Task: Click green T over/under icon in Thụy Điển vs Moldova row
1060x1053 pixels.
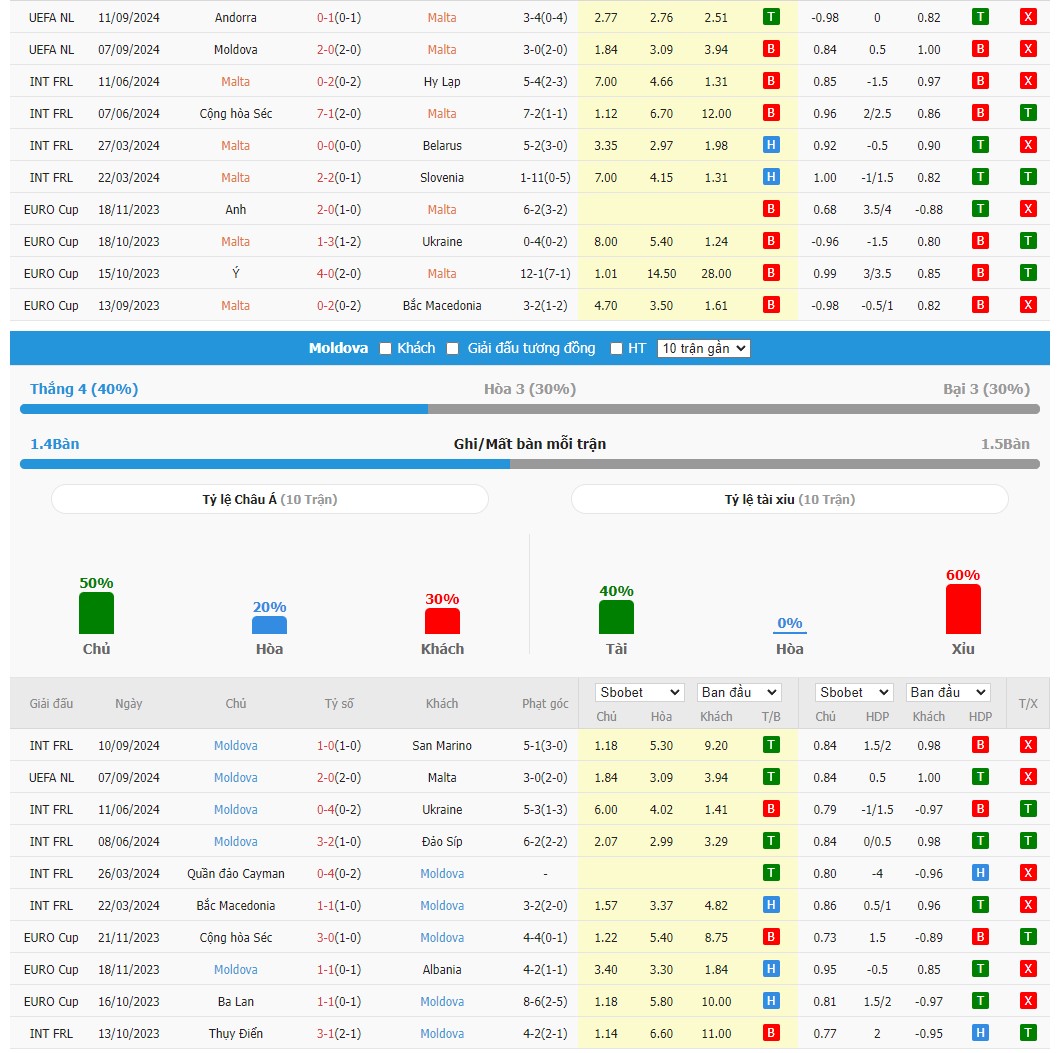Action: click(x=1028, y=1033)
